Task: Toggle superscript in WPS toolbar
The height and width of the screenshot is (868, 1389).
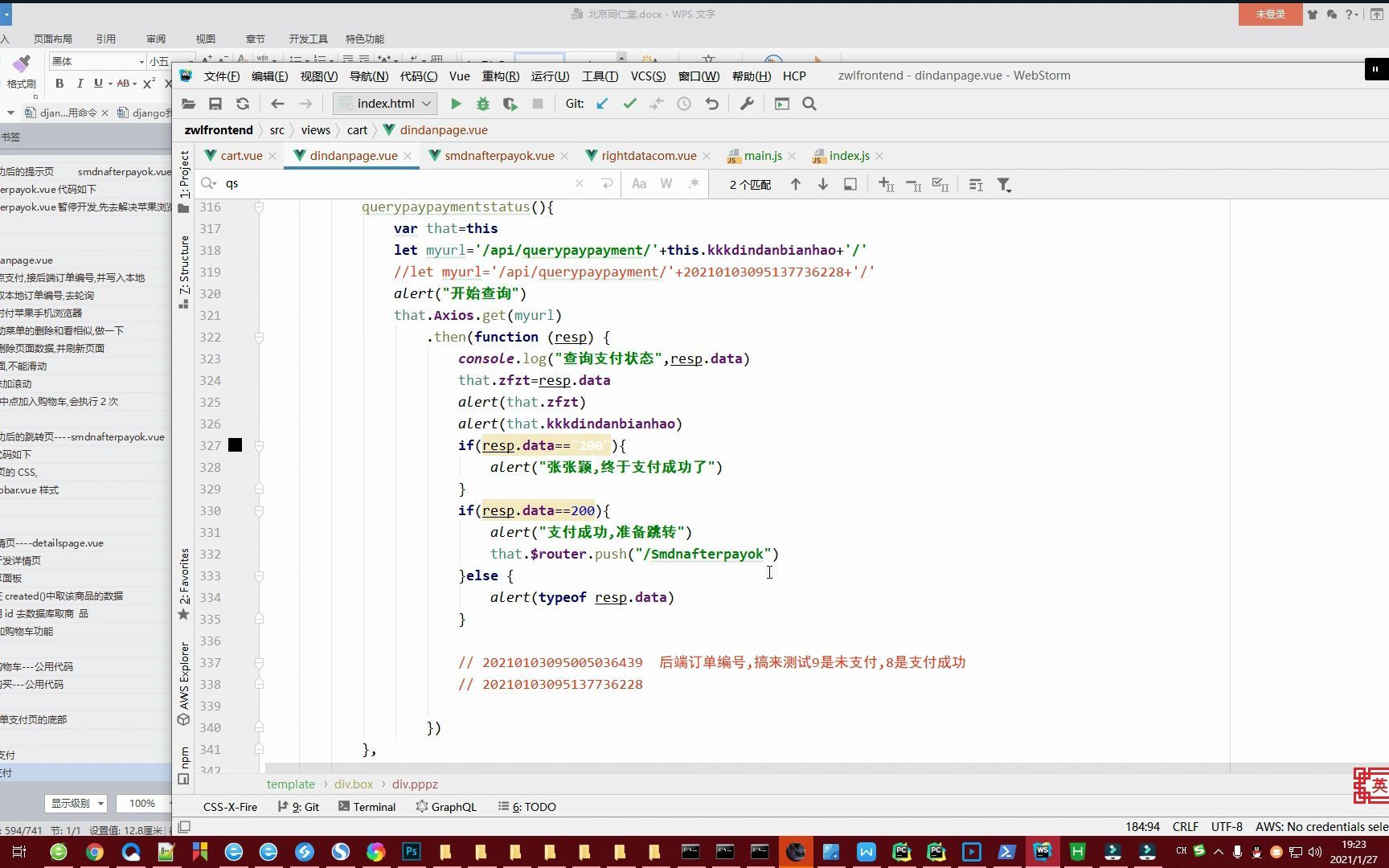Action: 149,83
